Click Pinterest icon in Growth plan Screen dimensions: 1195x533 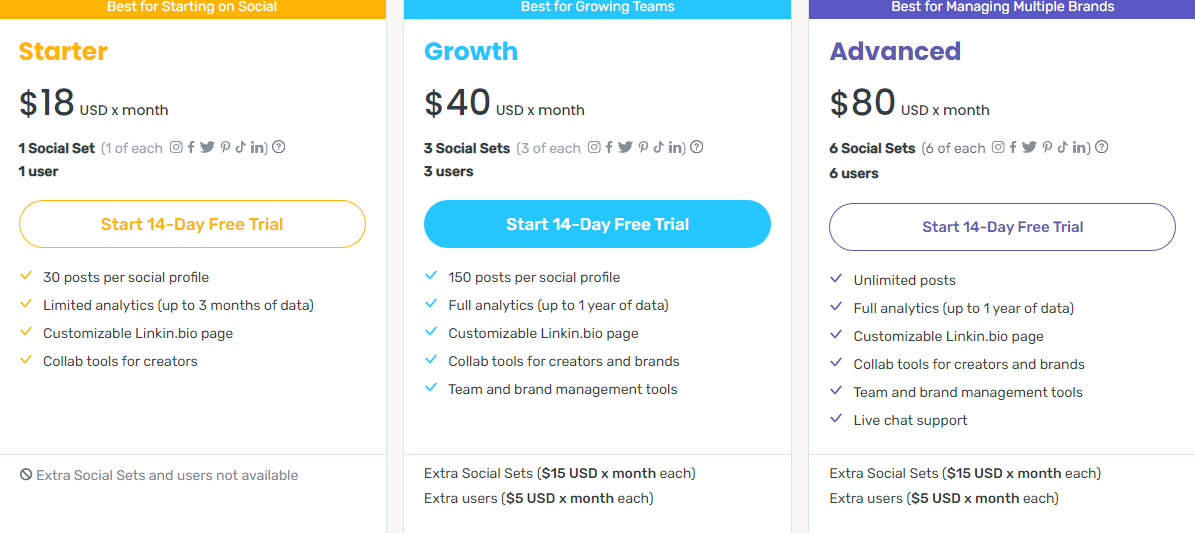[643, 147]
